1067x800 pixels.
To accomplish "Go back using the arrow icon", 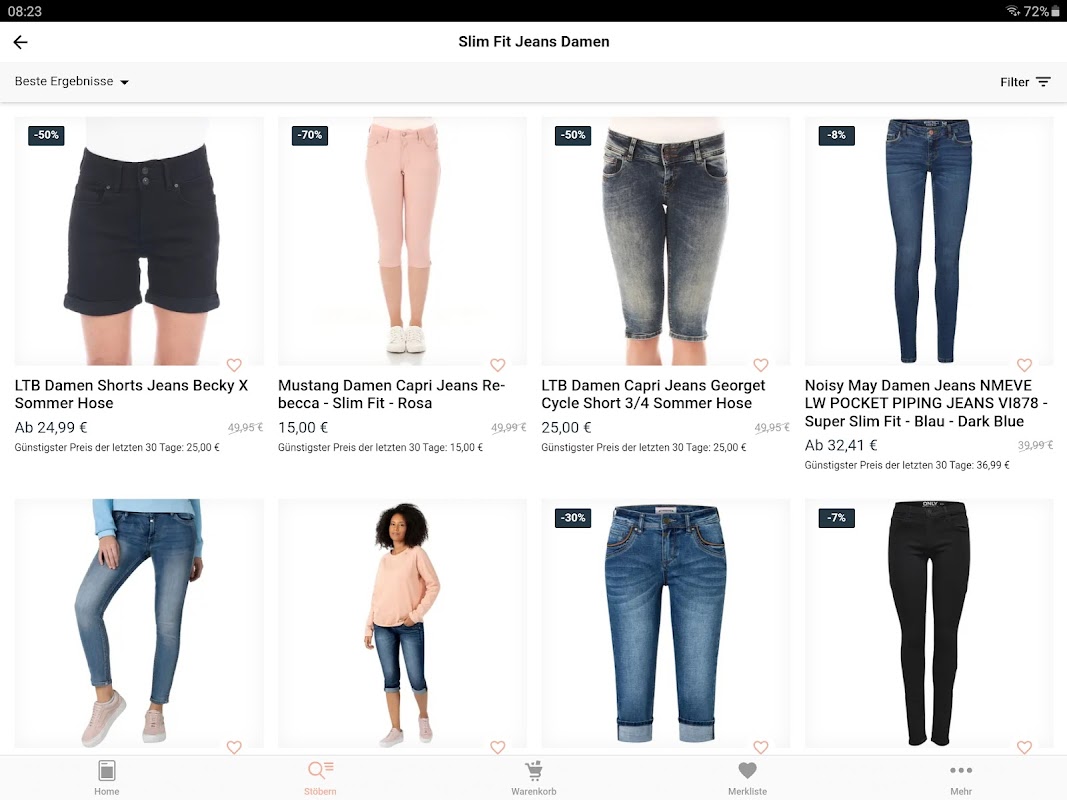I will (x=20, y=42).
